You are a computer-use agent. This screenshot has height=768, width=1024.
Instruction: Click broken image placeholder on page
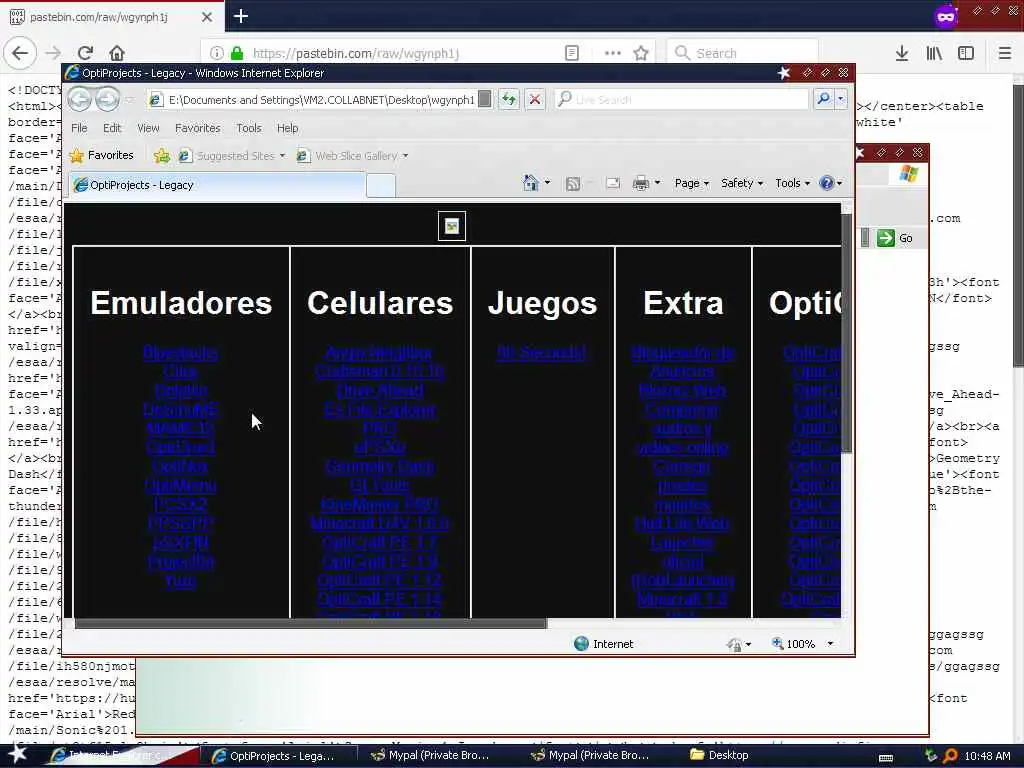[x=451, y=226]
